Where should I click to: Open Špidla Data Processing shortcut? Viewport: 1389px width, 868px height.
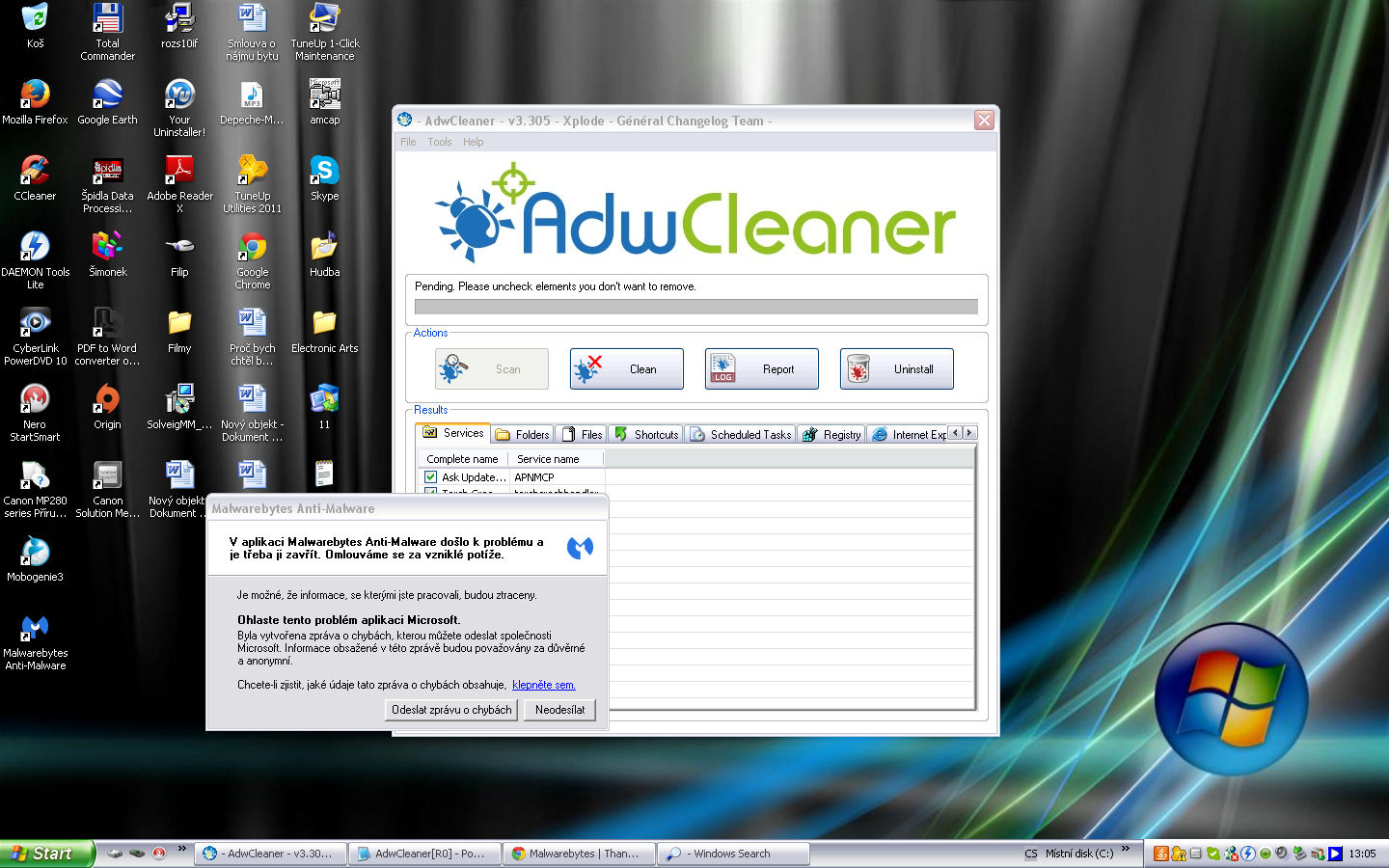(107, 184)
